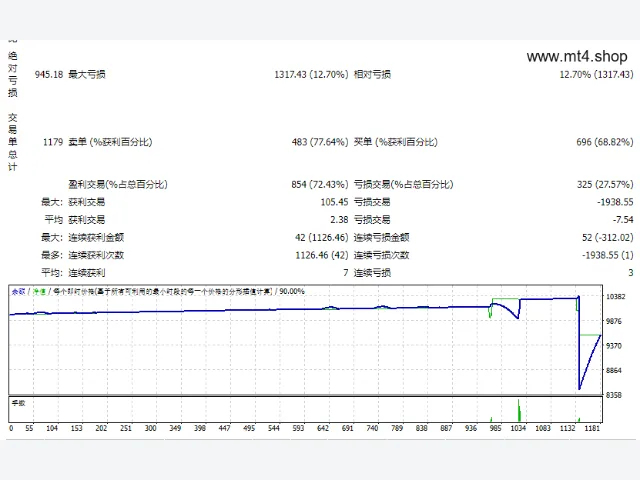Click the absolute drawdown value 945.18
The height and width of the screenshot is (480, 640).
click(x=49, y=74)
